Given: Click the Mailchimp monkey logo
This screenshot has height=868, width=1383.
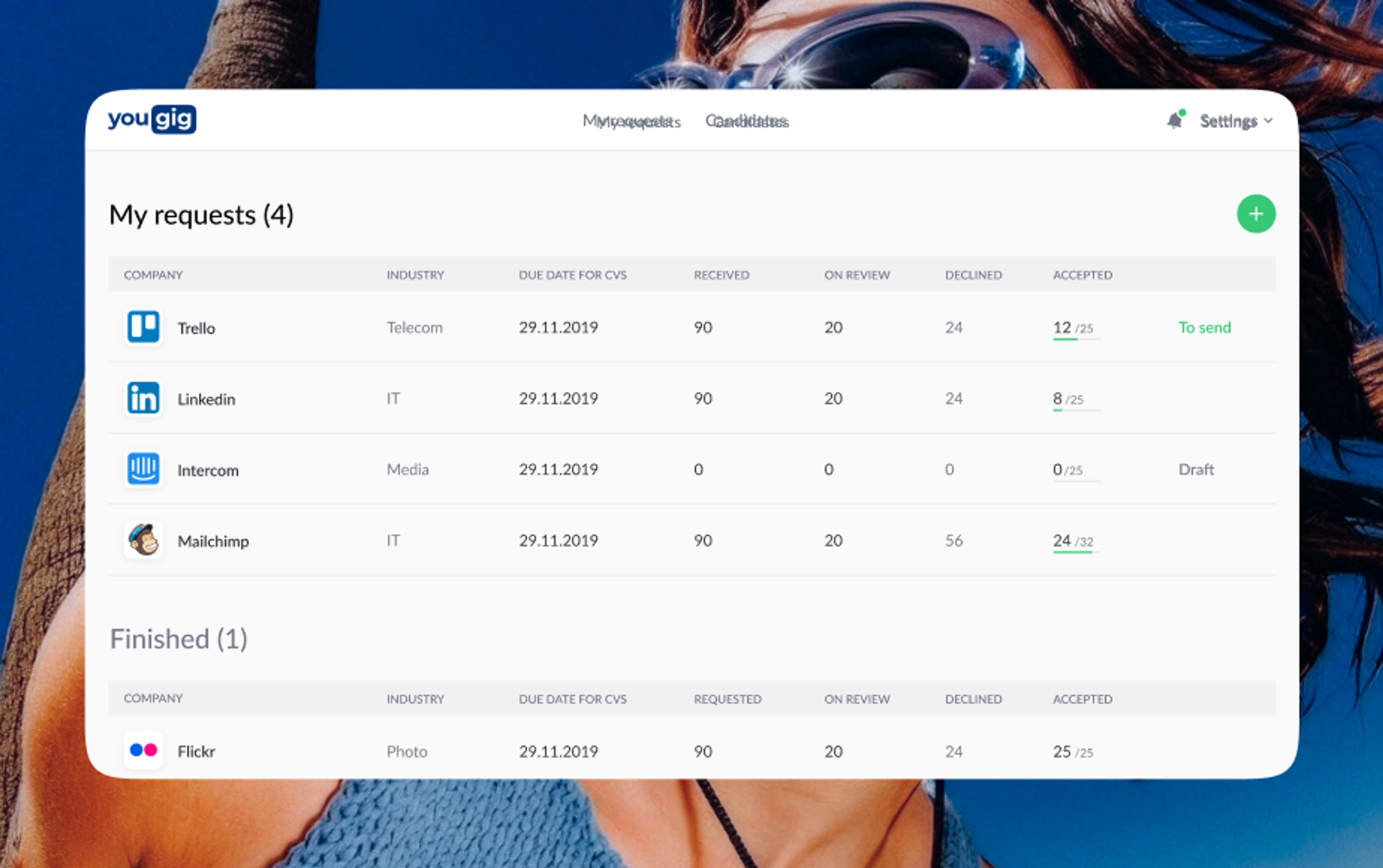Looking at the screenshot, I should click(x=143, y=540).
